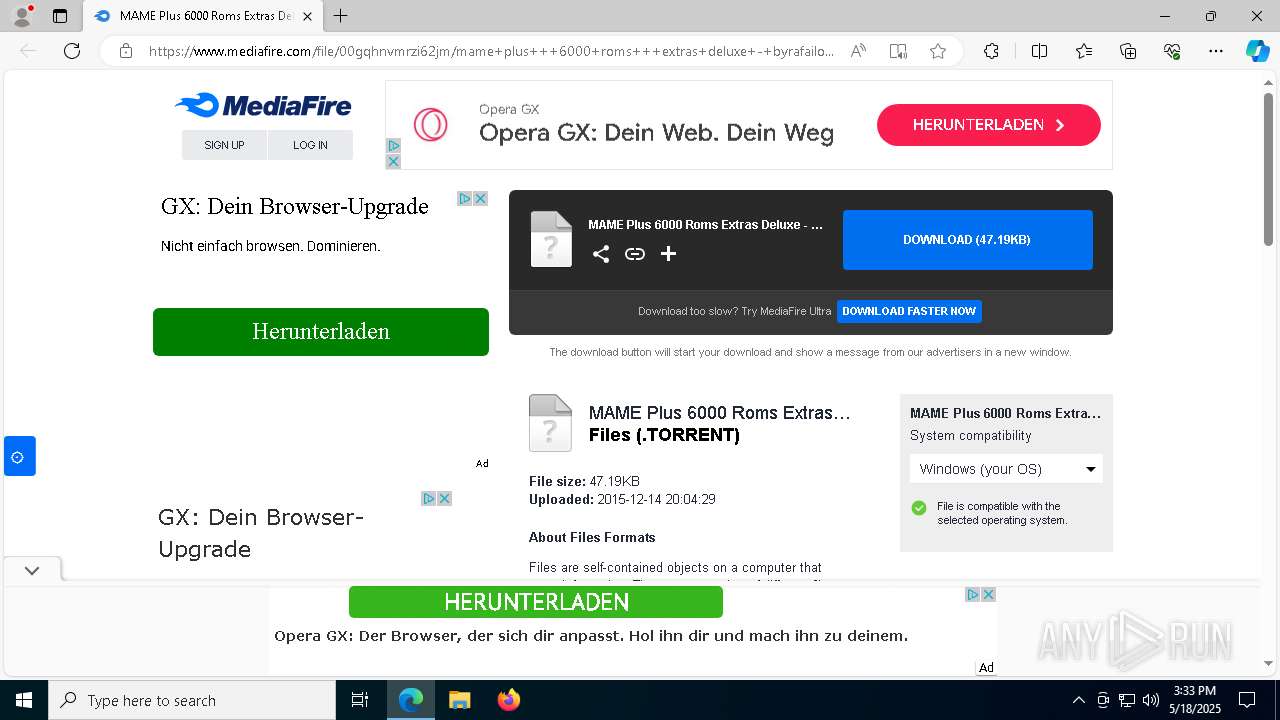Click "About Files Formats" heading

click(x=592, y=537)
